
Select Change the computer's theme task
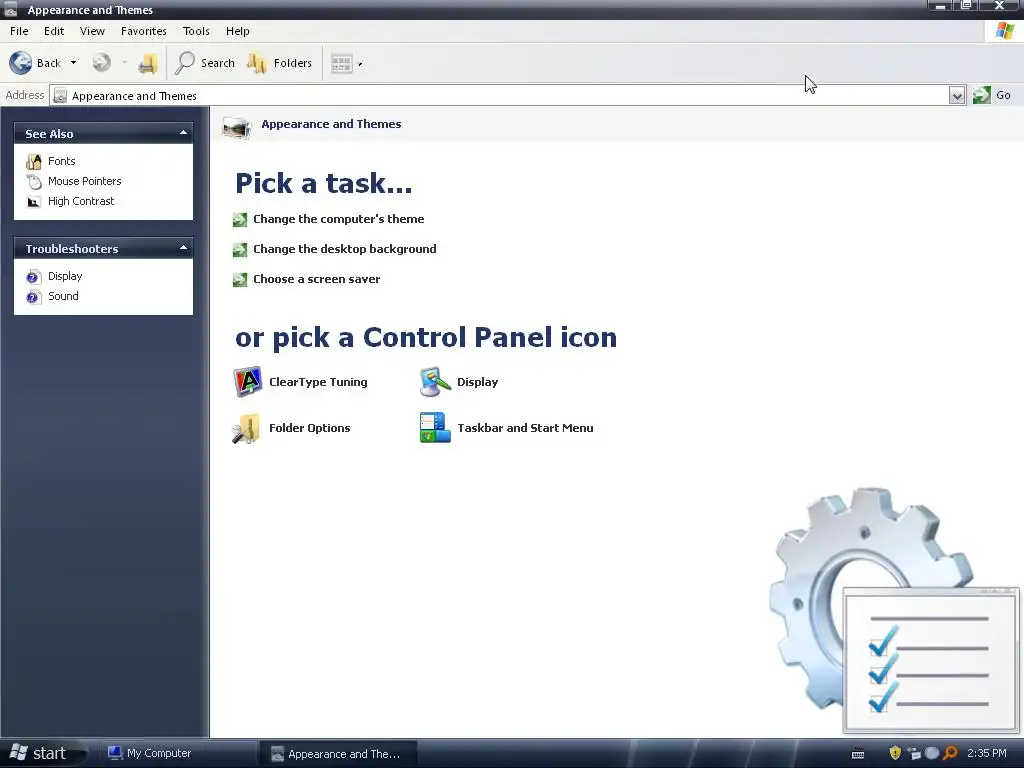[x=338, y=219]
